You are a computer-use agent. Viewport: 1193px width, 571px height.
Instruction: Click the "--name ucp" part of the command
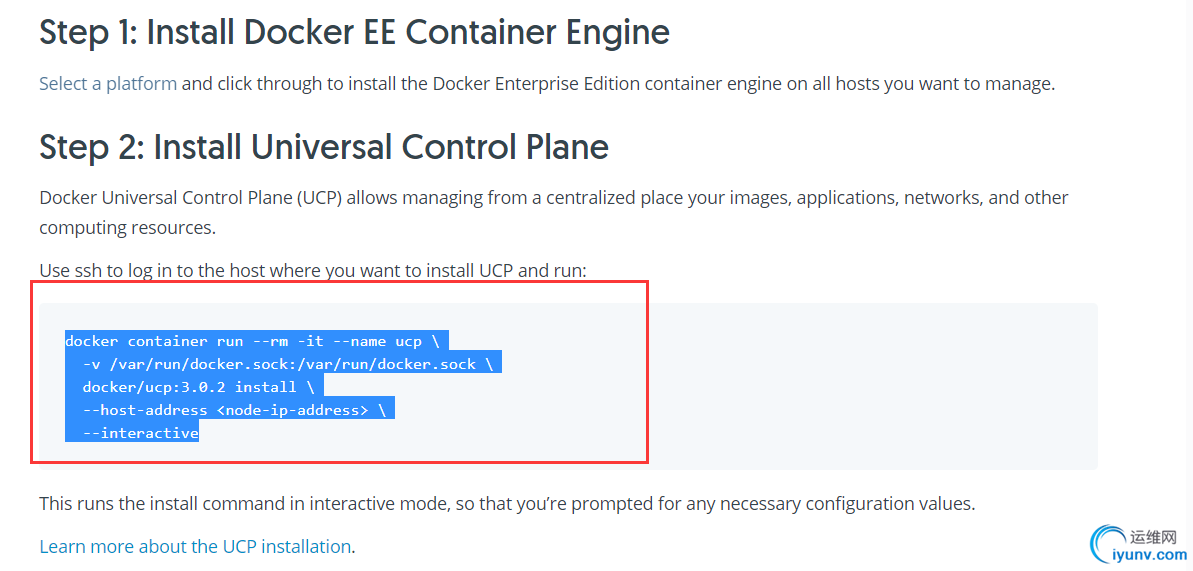pos(374,341)
